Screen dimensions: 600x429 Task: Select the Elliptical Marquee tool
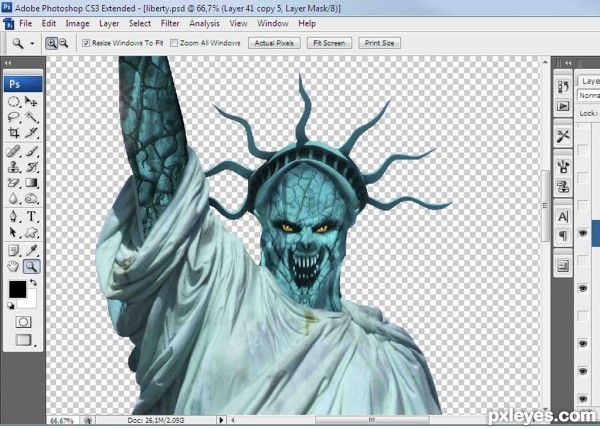click(13, 101)
